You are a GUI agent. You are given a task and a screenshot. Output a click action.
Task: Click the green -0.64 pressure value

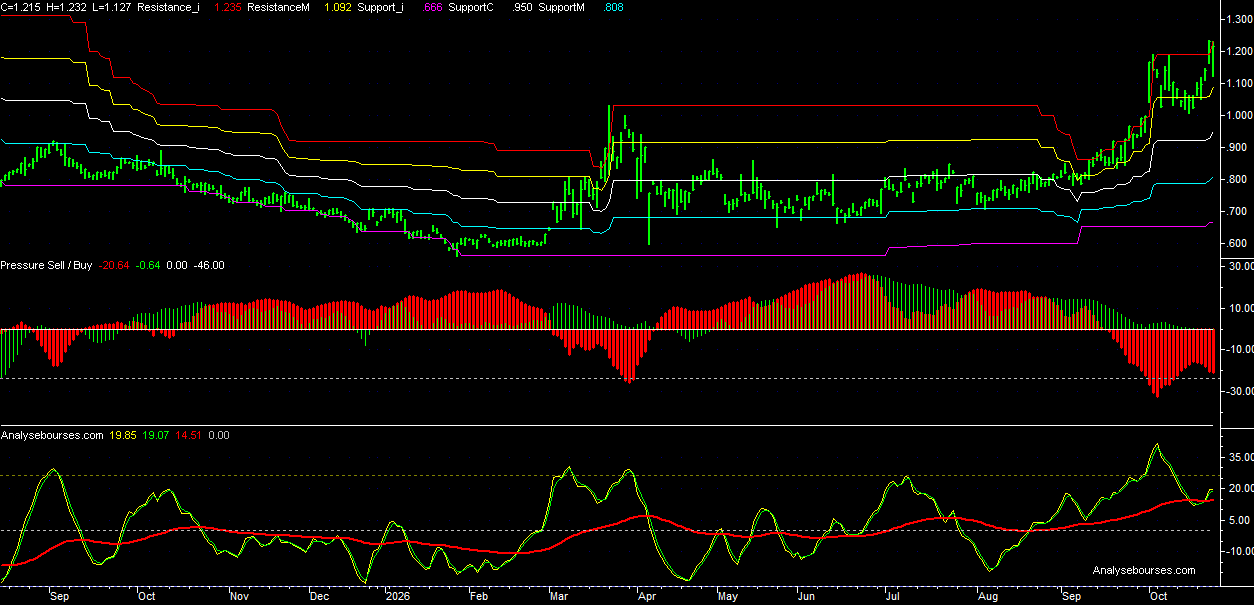point(150,265)
